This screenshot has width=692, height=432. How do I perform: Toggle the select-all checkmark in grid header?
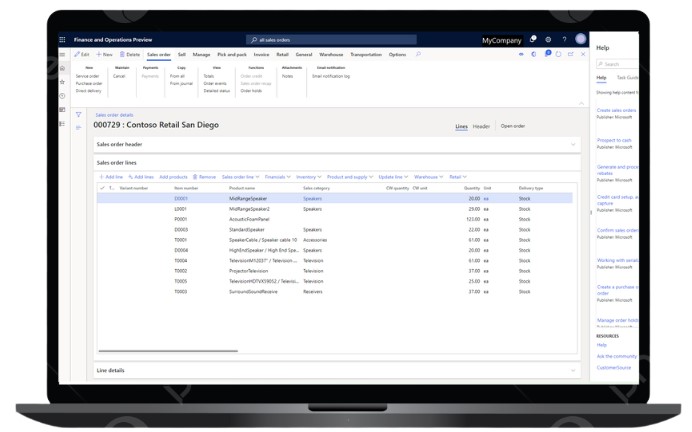pyautogui.click(x=102, y=188)
